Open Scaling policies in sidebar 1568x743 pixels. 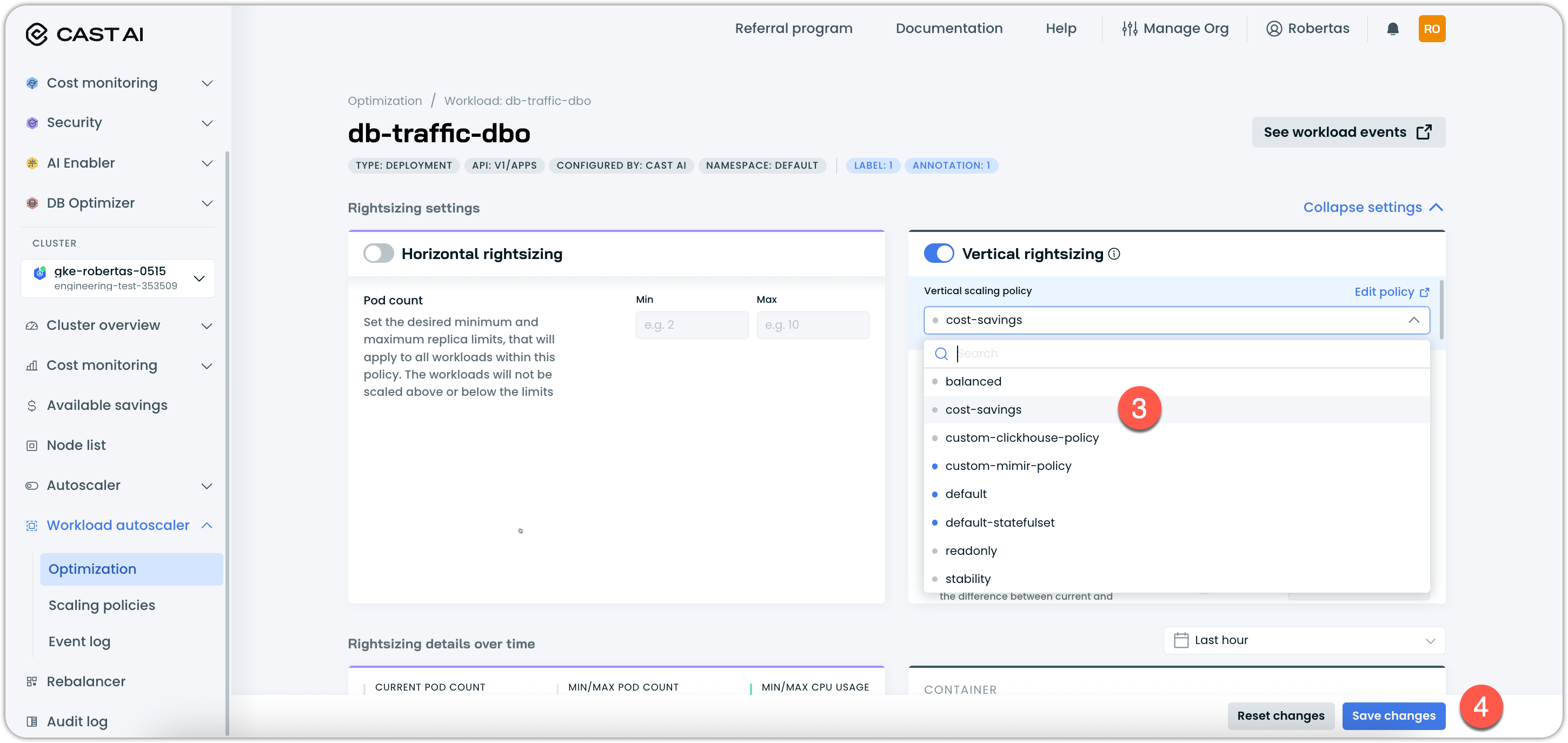pyautogui.click(x=102, y=605)
